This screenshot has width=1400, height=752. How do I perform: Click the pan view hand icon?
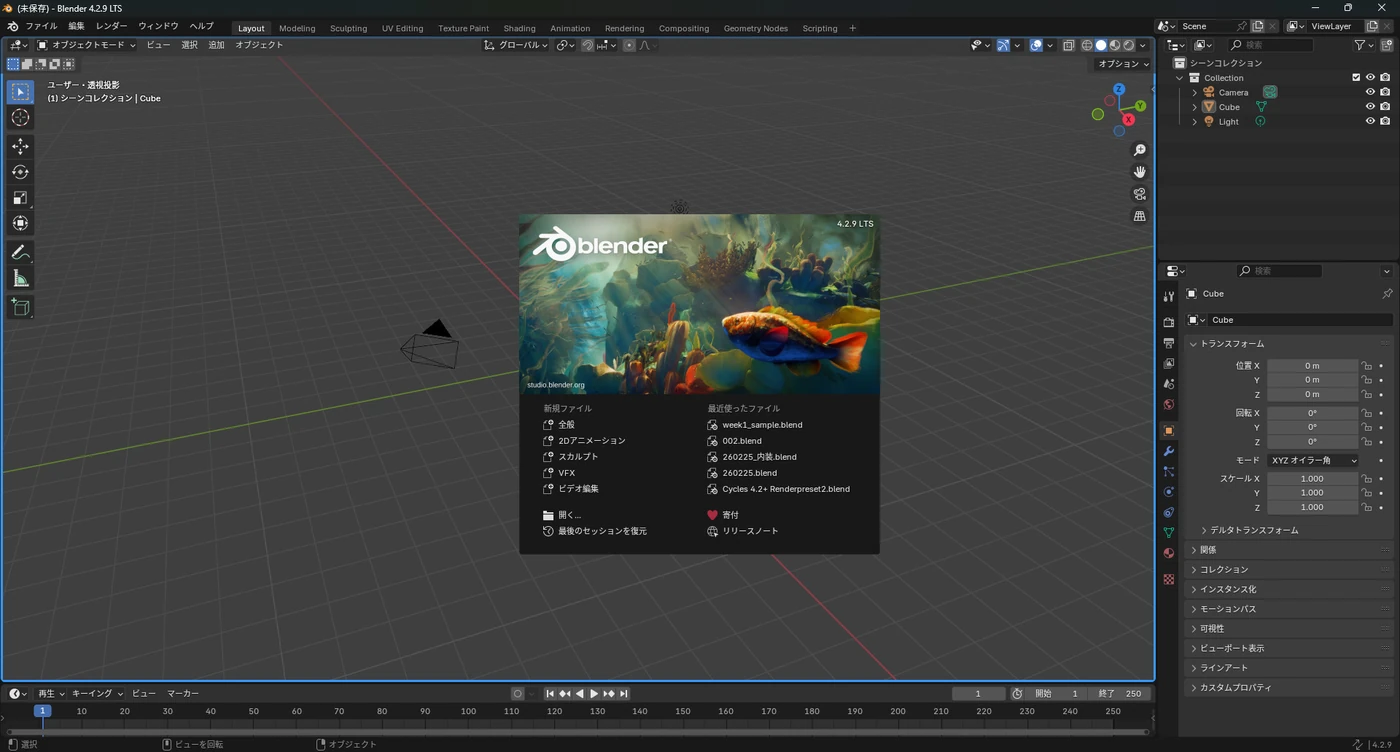[x=1139, y=172]
